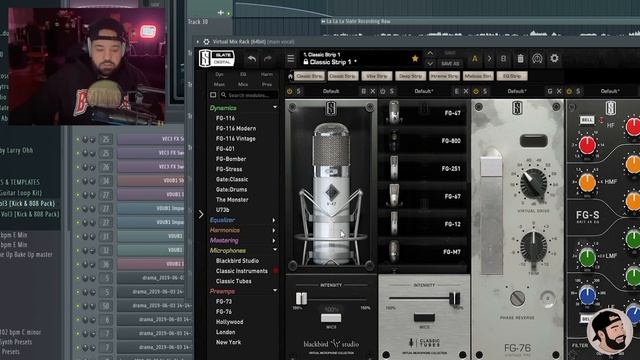
Task: Select the A compare slot
Action: (x=475, y=59)
